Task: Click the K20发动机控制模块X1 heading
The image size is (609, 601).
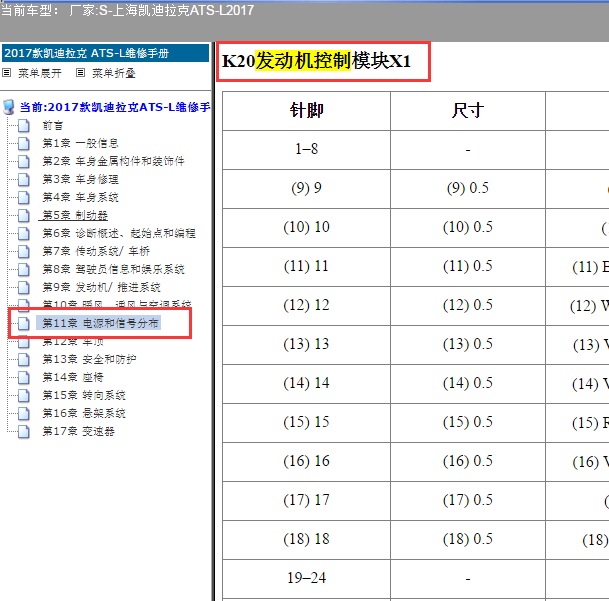Action: pos(316,61)
